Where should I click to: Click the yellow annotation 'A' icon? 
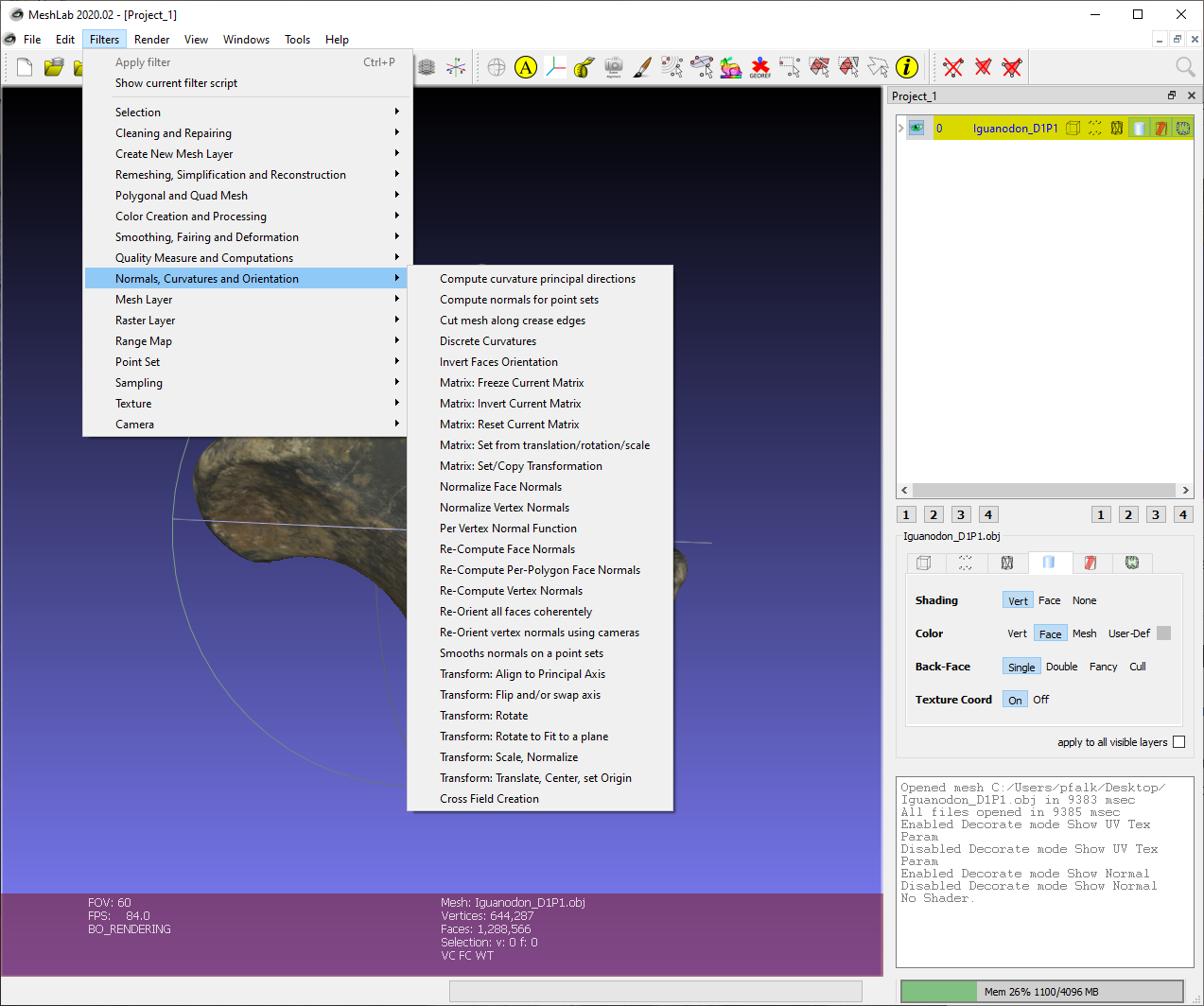pyautogui.click(x=526, y=67)
